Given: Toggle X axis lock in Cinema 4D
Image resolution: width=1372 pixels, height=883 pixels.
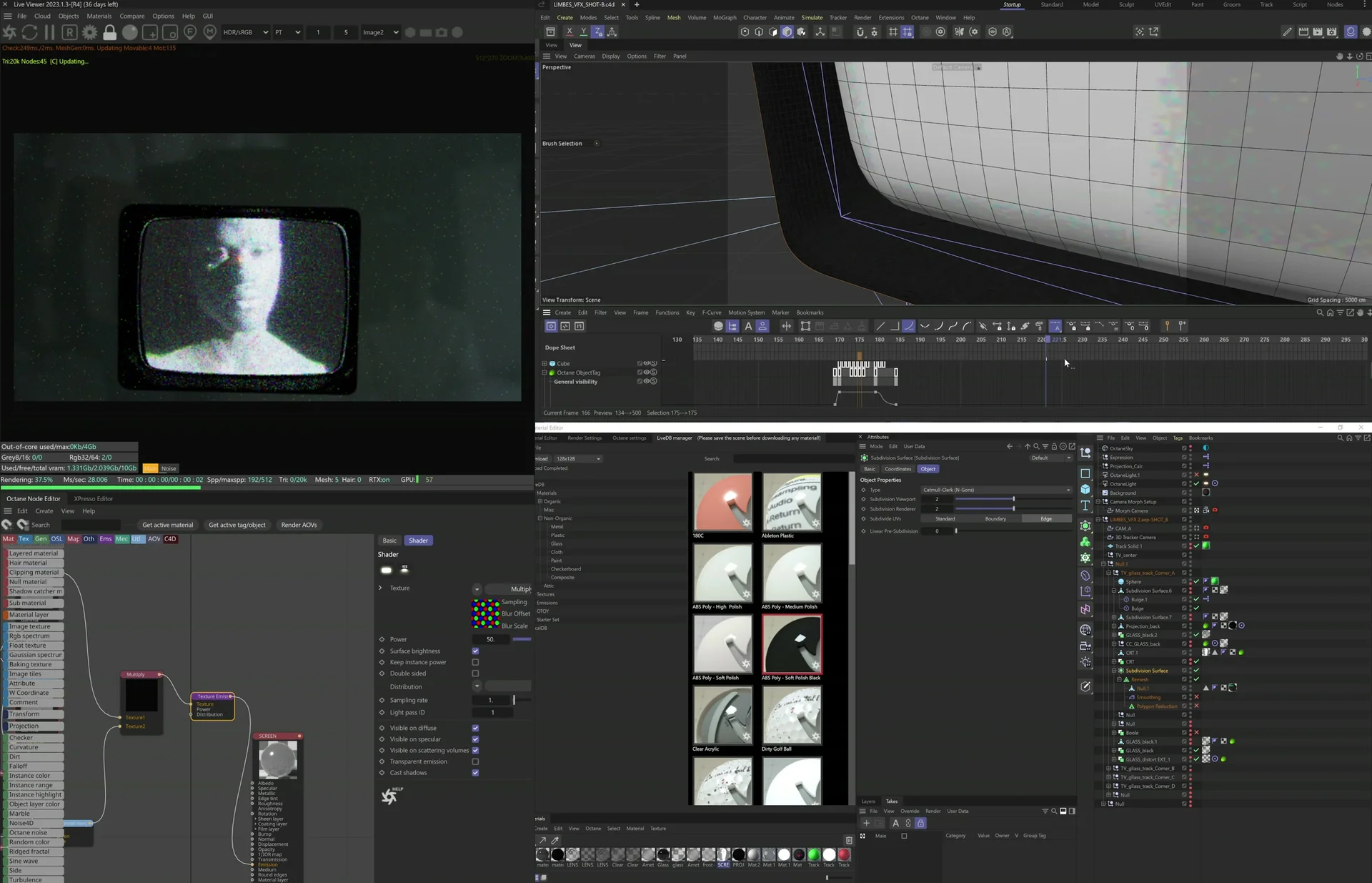Looking at the screenshot, I should pyautogui.click(x=570, y=31).
